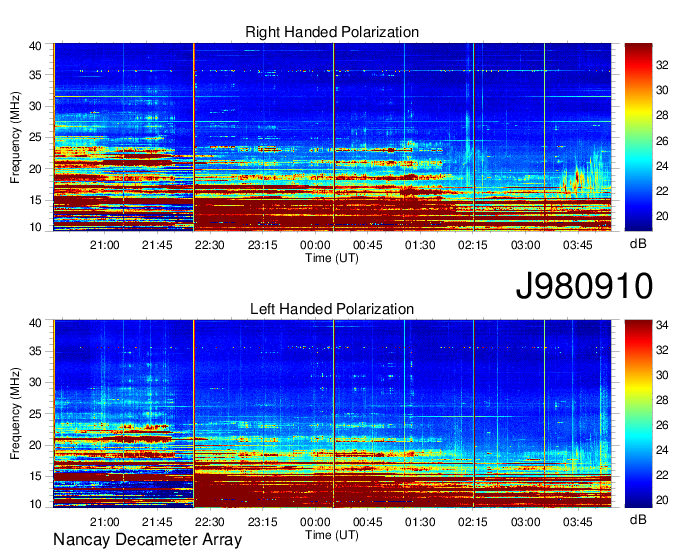The width and height of the screenshot is (680, 552).
Task: Click the top panel Time (UT) axis label
Action: [332, 258]
